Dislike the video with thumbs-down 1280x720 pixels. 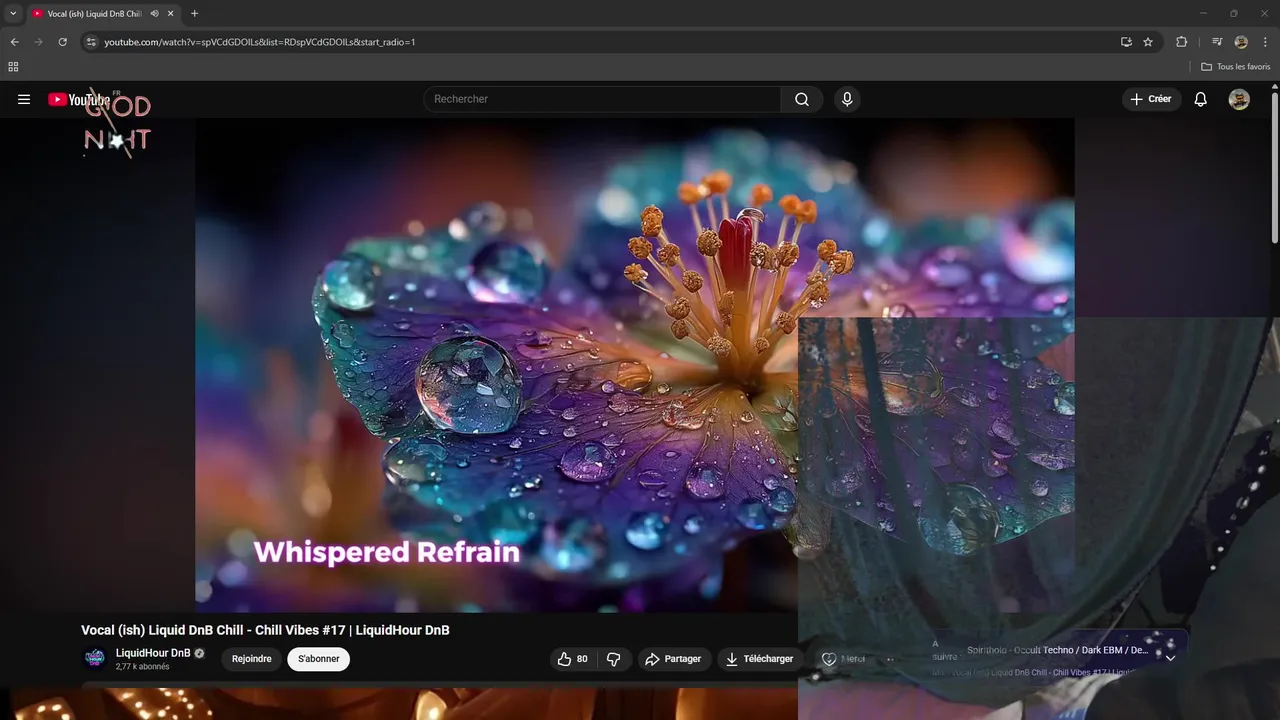614,659
